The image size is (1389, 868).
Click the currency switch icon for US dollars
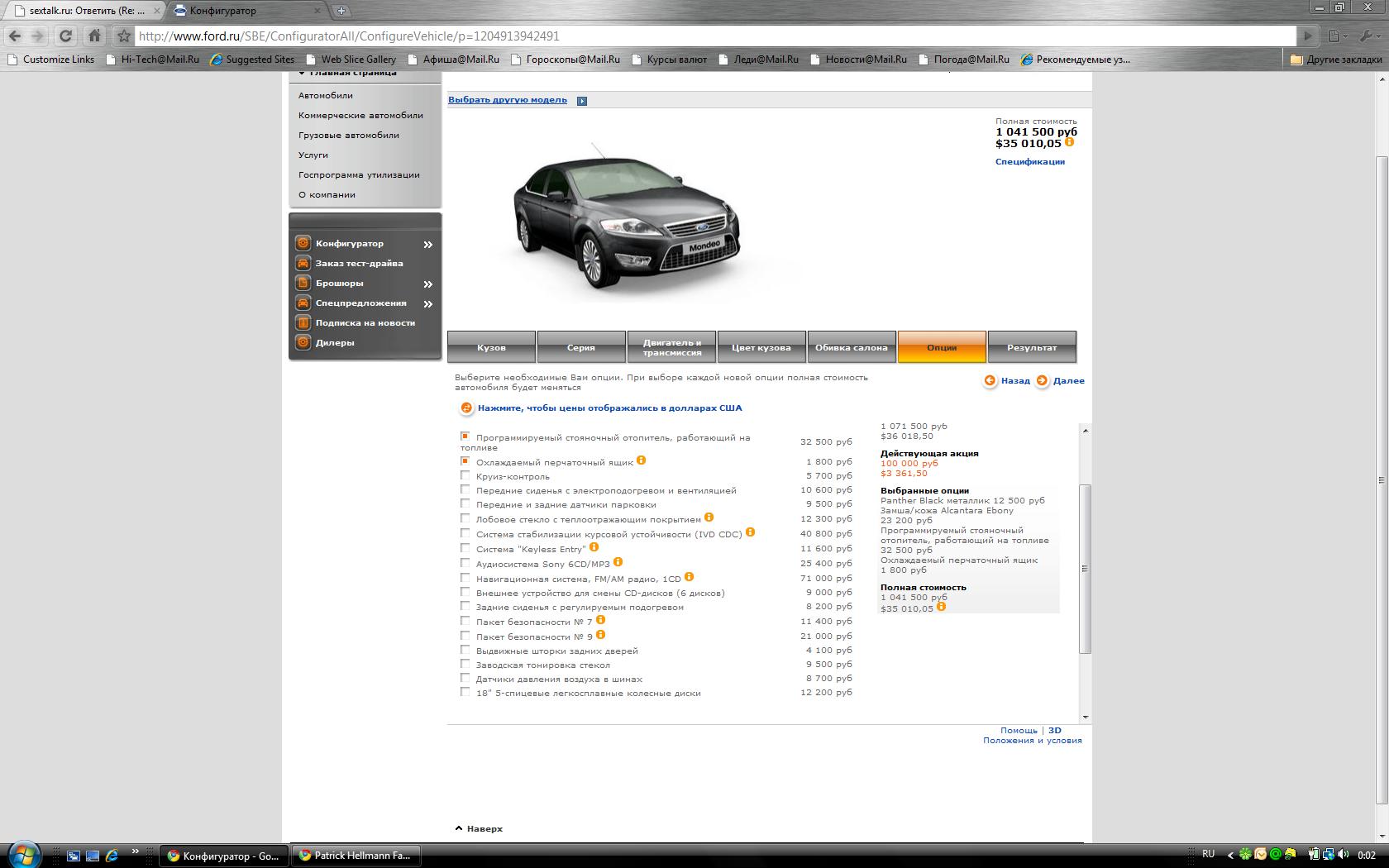pyautogui.click(x=466, y=408)
